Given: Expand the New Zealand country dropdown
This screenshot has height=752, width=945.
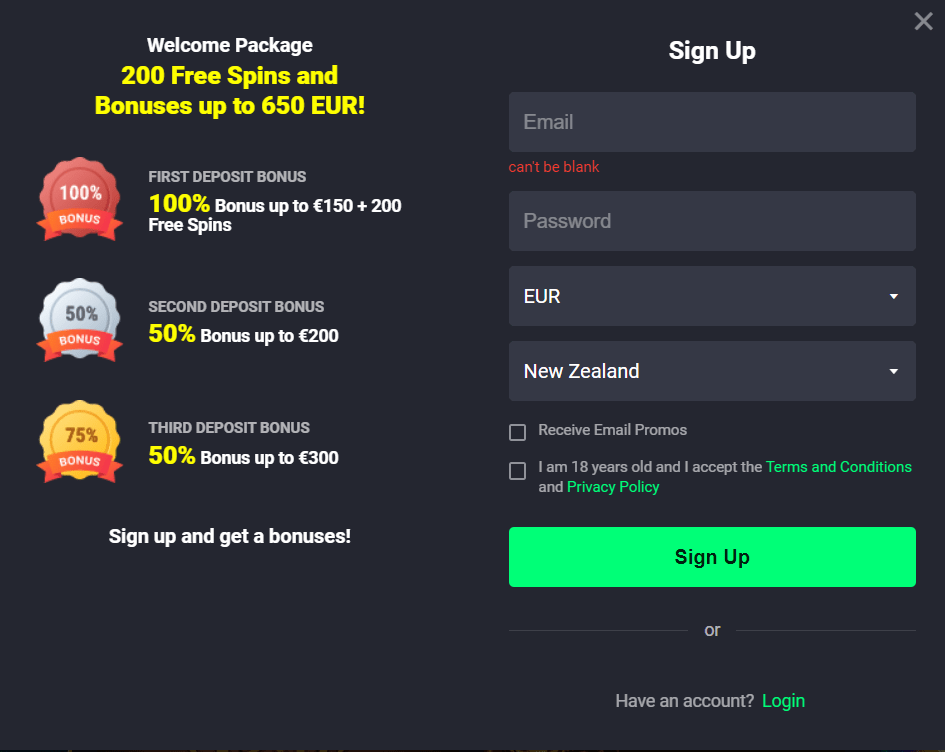Looking at the screenshot, I should pos(712,371).
